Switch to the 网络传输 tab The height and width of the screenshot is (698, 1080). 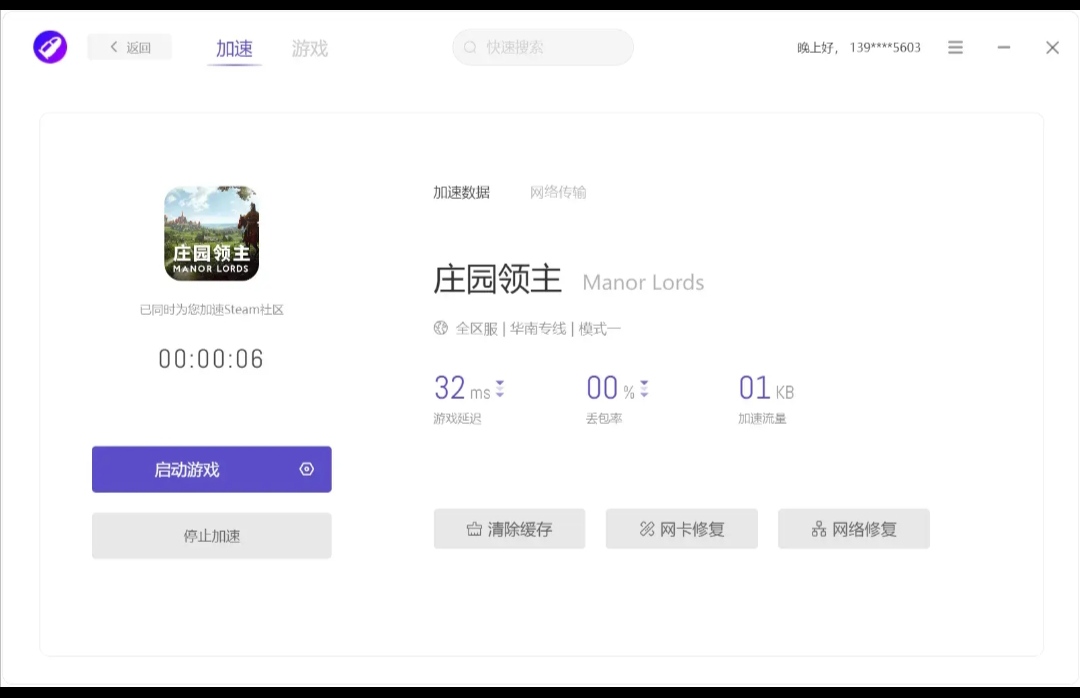(x=558, y=192)
